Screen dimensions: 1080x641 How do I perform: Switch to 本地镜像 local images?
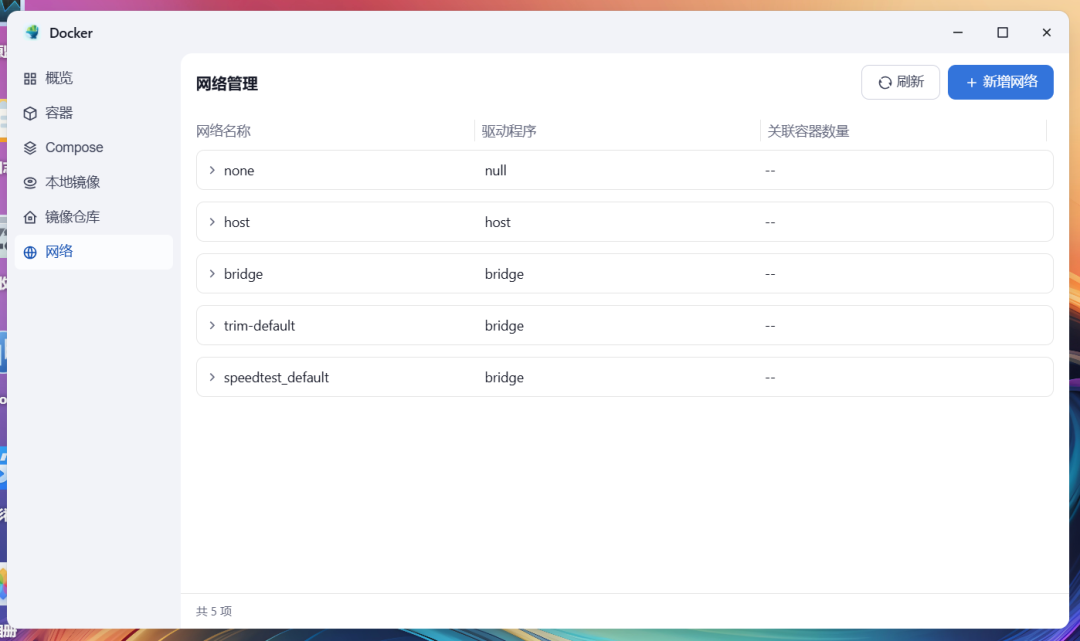tap(94, 182)
